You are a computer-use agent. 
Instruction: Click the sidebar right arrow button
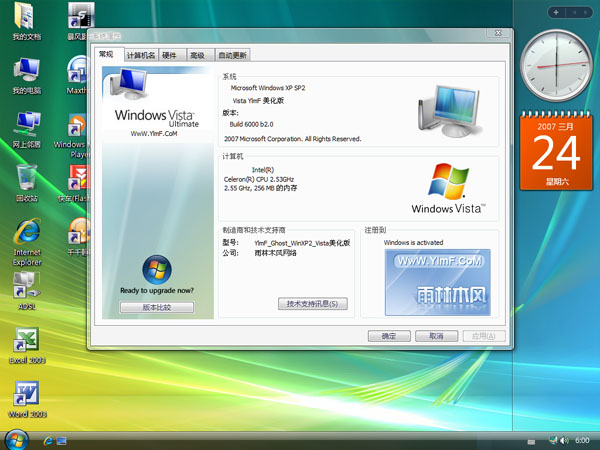click(585, 12)
